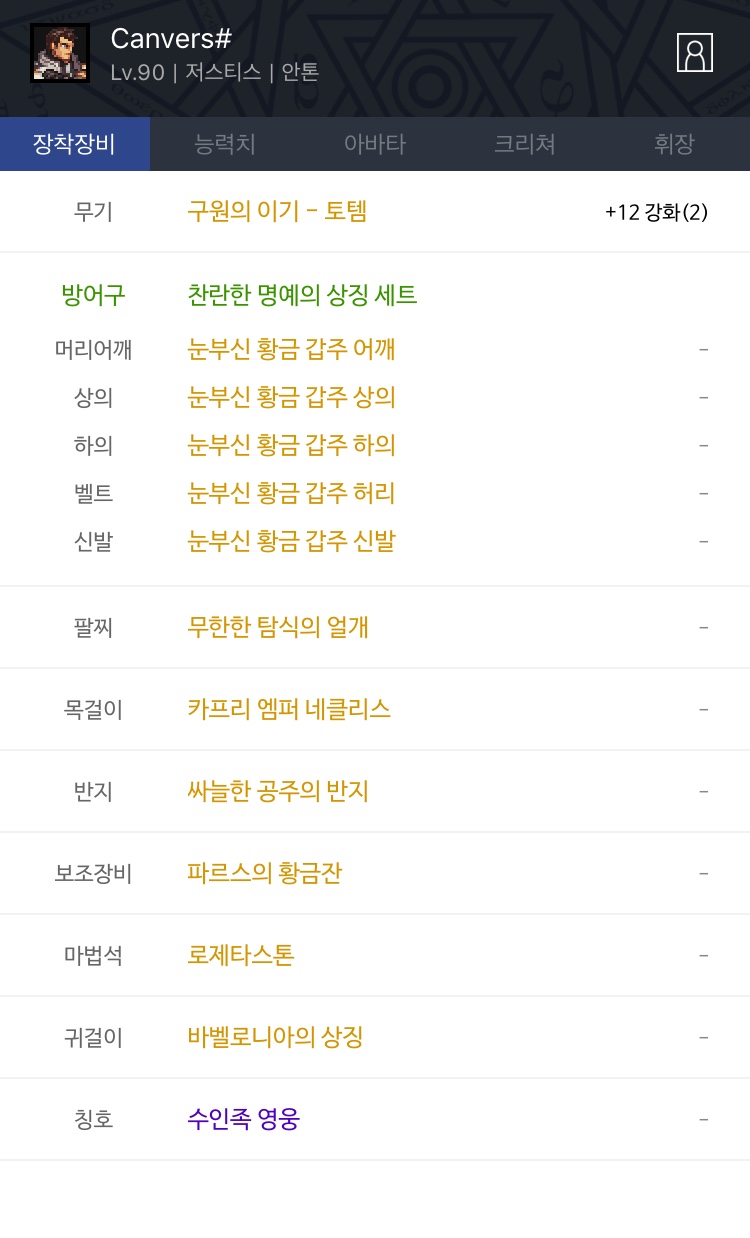The width and height of the screenshot is (750, 1238).
Task: Select the title 수인족 영웅
Action: click(243, 1119)
